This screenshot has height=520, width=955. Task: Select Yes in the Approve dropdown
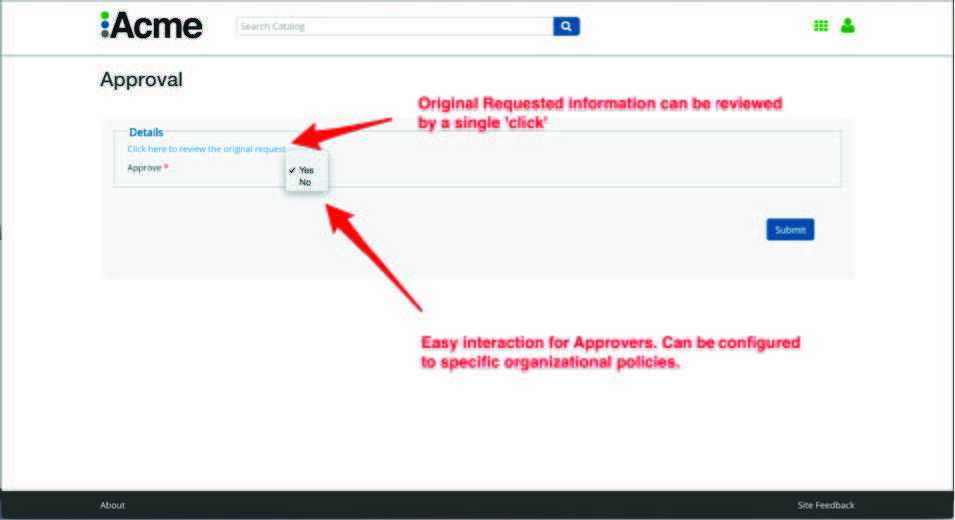pos(306,170)
